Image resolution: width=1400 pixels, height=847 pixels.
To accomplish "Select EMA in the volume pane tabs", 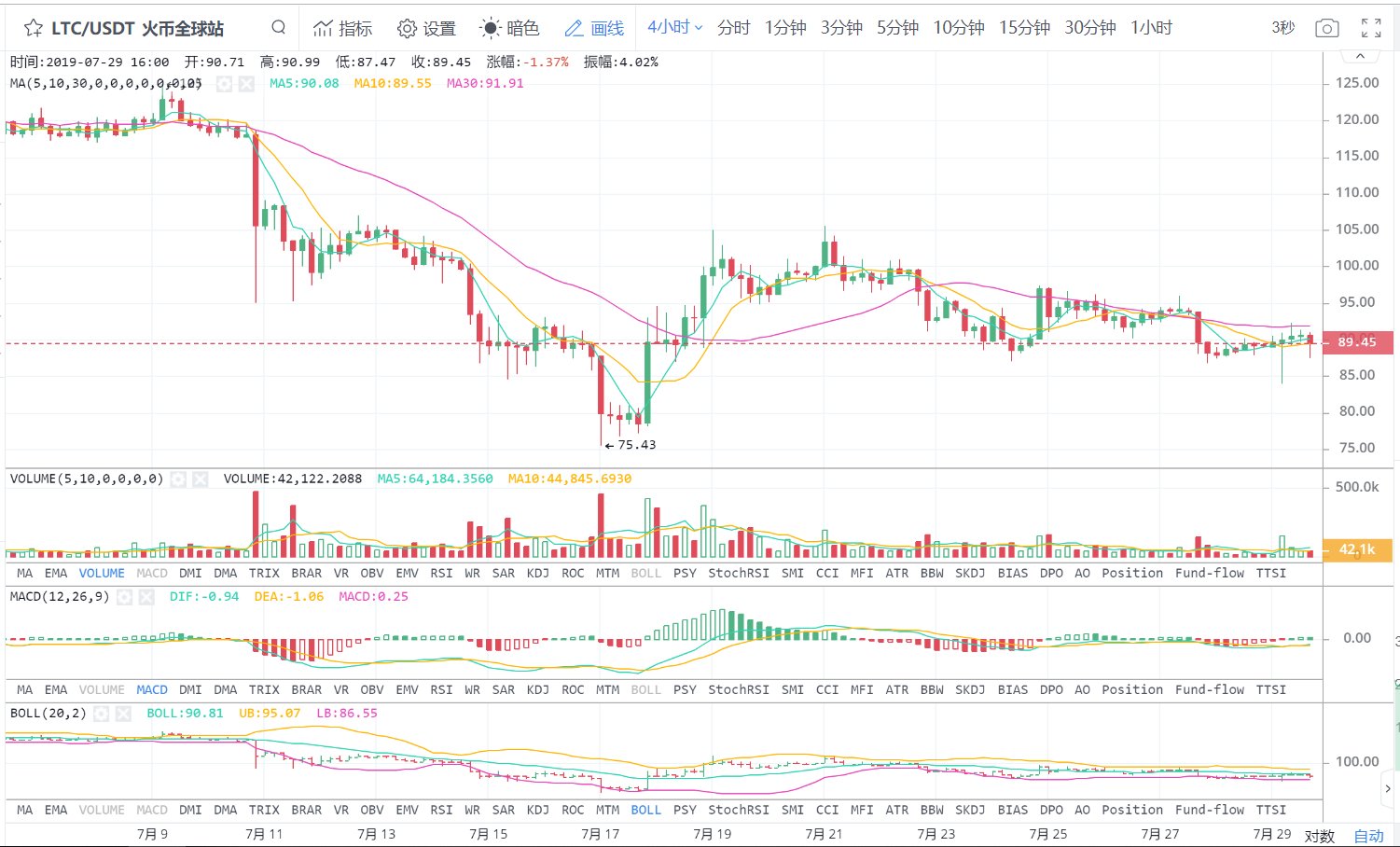I will [x=56, y=574].
